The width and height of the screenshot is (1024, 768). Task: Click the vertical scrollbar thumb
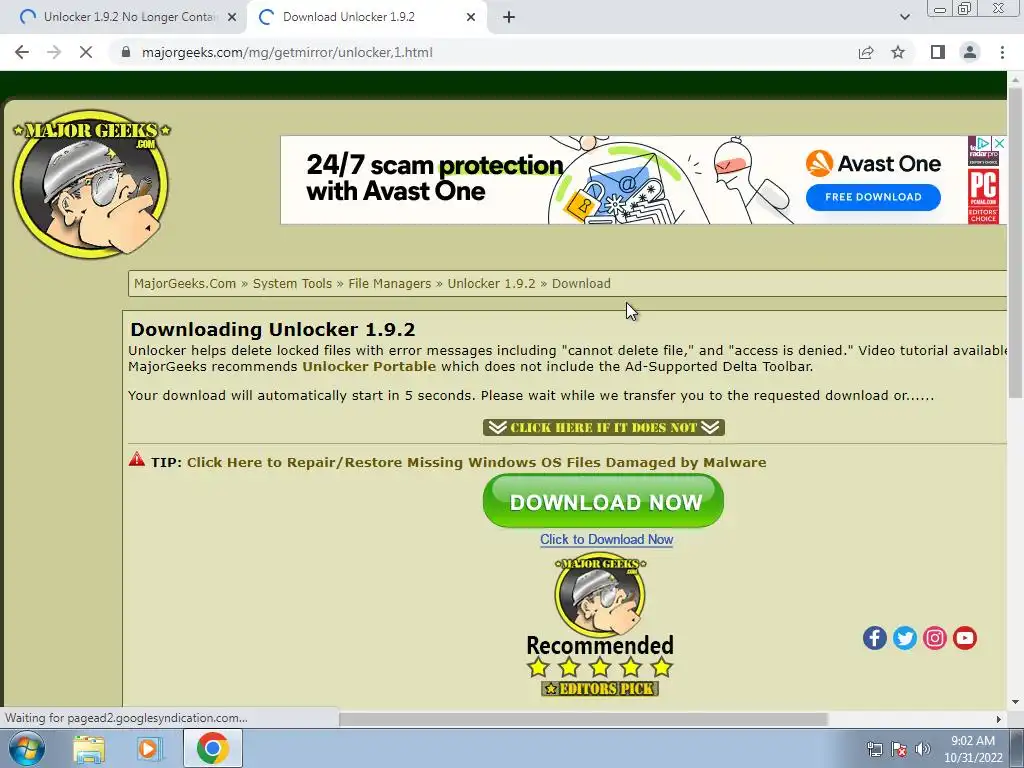[x=1015, y=242]
